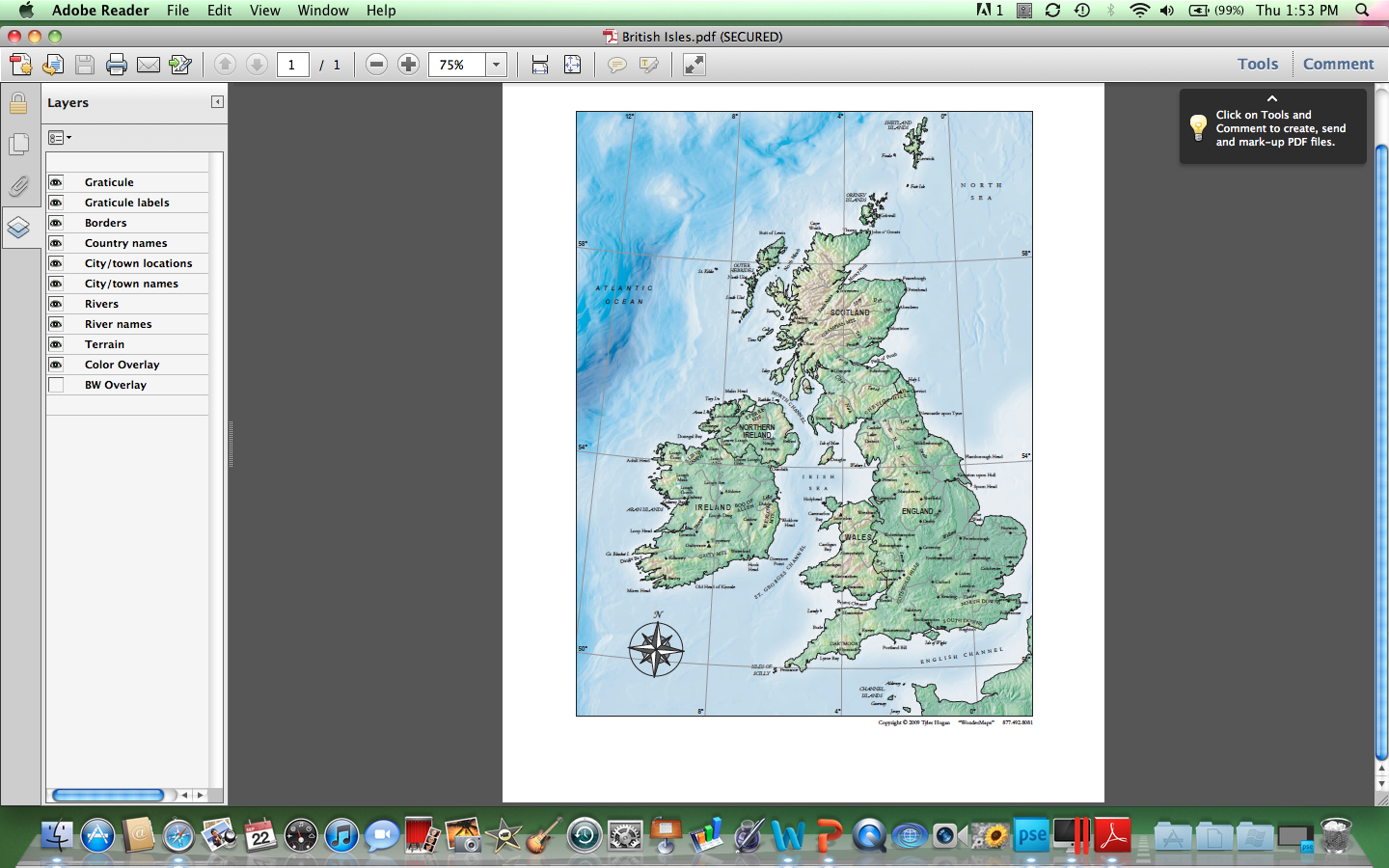Click the Fit width scrolling icon
The height and width of the screenshot is (868, 1389).
(540, 65)
